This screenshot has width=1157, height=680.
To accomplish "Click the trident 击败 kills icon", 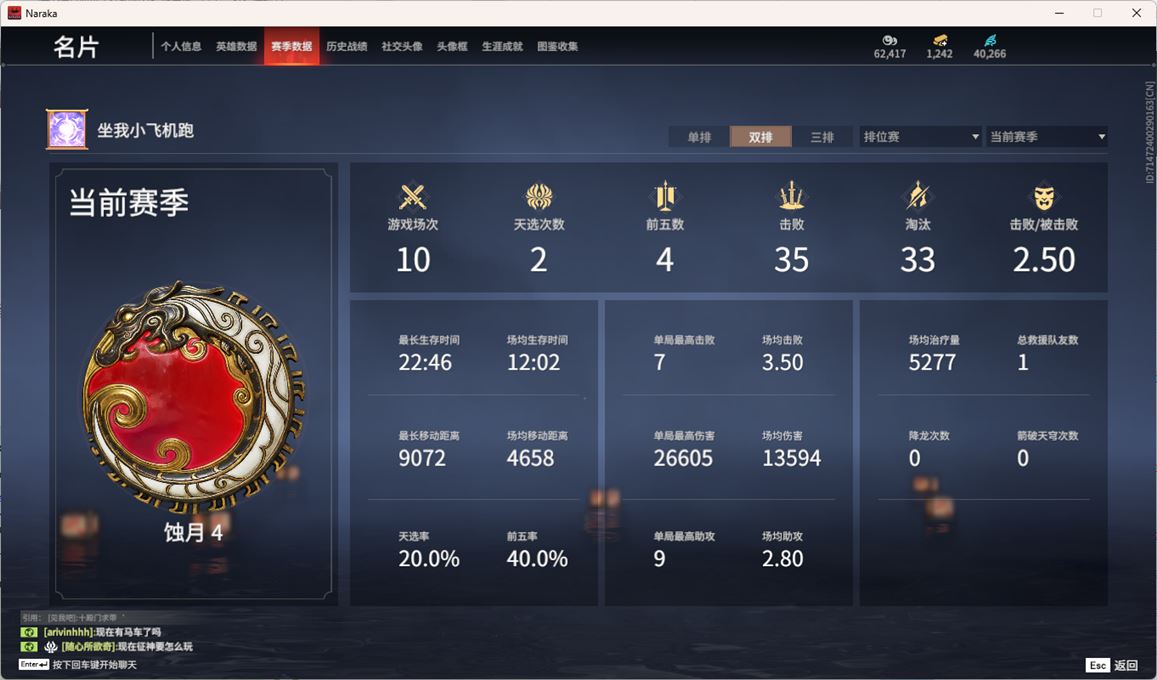I will point(791,196).
